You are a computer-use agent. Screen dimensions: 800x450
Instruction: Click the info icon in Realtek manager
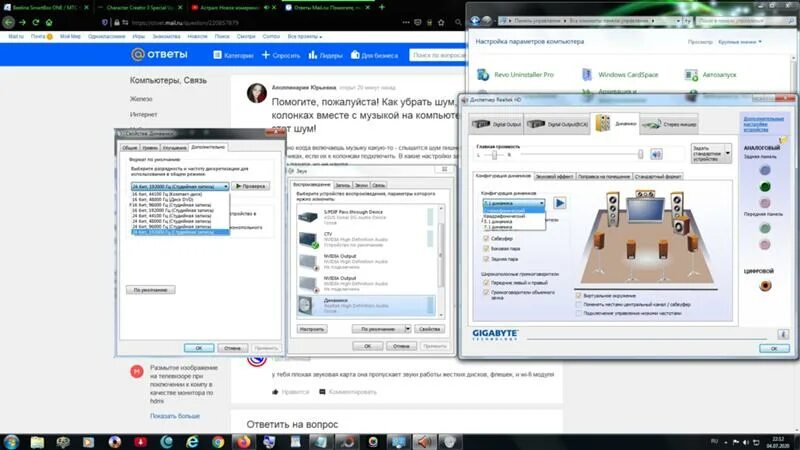[783, 334]
